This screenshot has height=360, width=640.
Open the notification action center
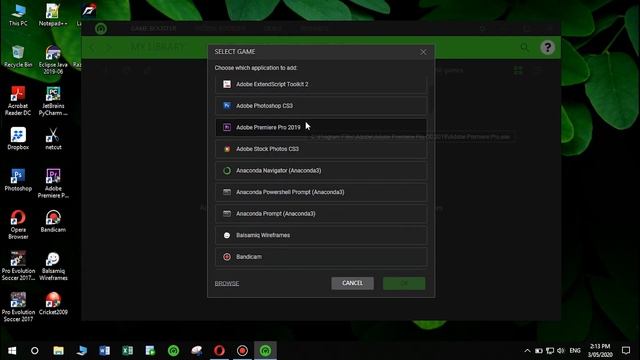(x=626, y=351)
